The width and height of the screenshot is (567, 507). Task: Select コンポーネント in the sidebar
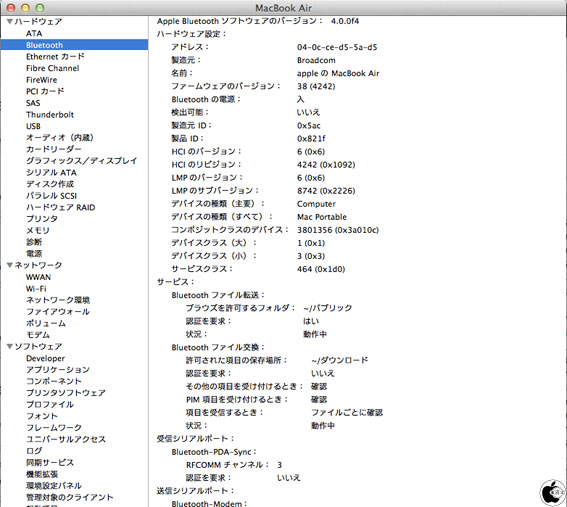54,381
